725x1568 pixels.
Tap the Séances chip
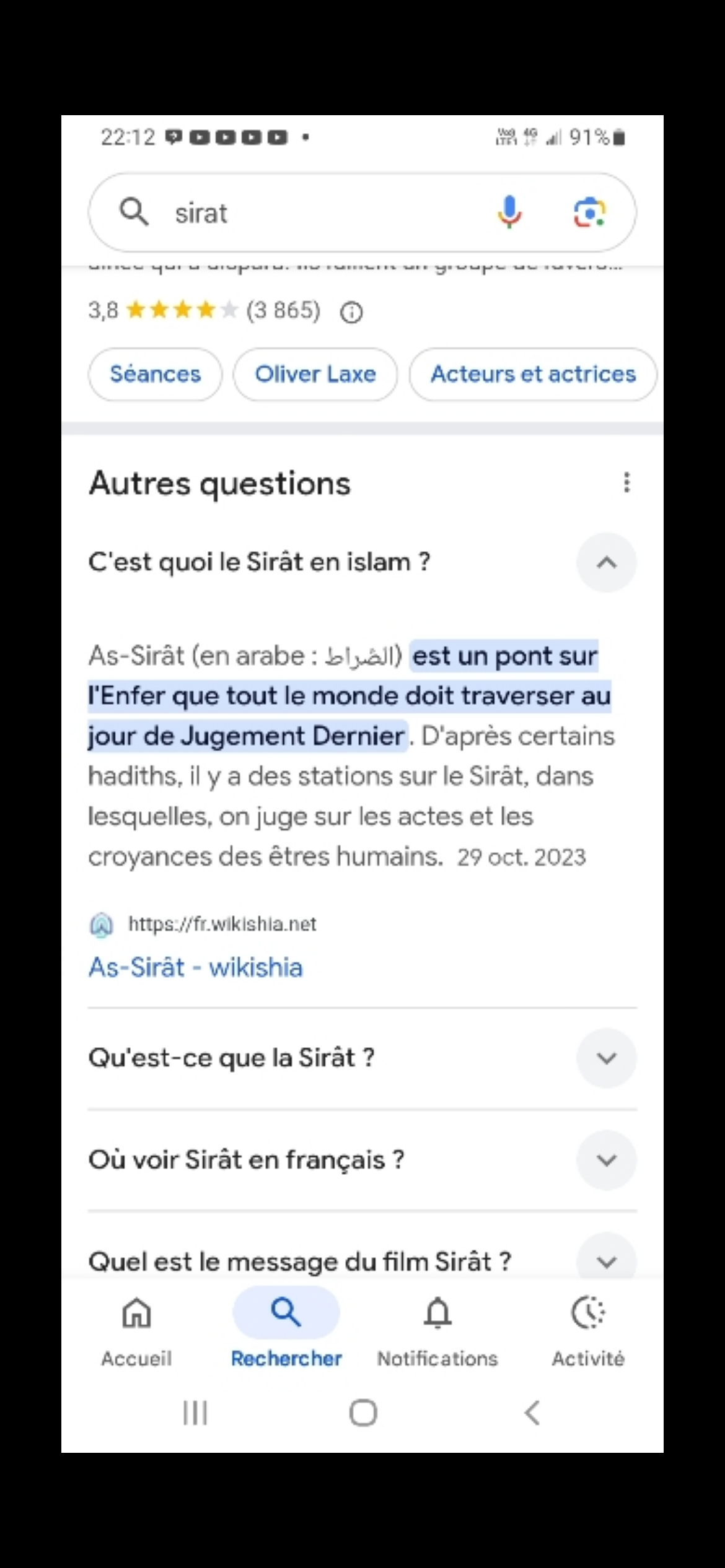click(156, 374)
